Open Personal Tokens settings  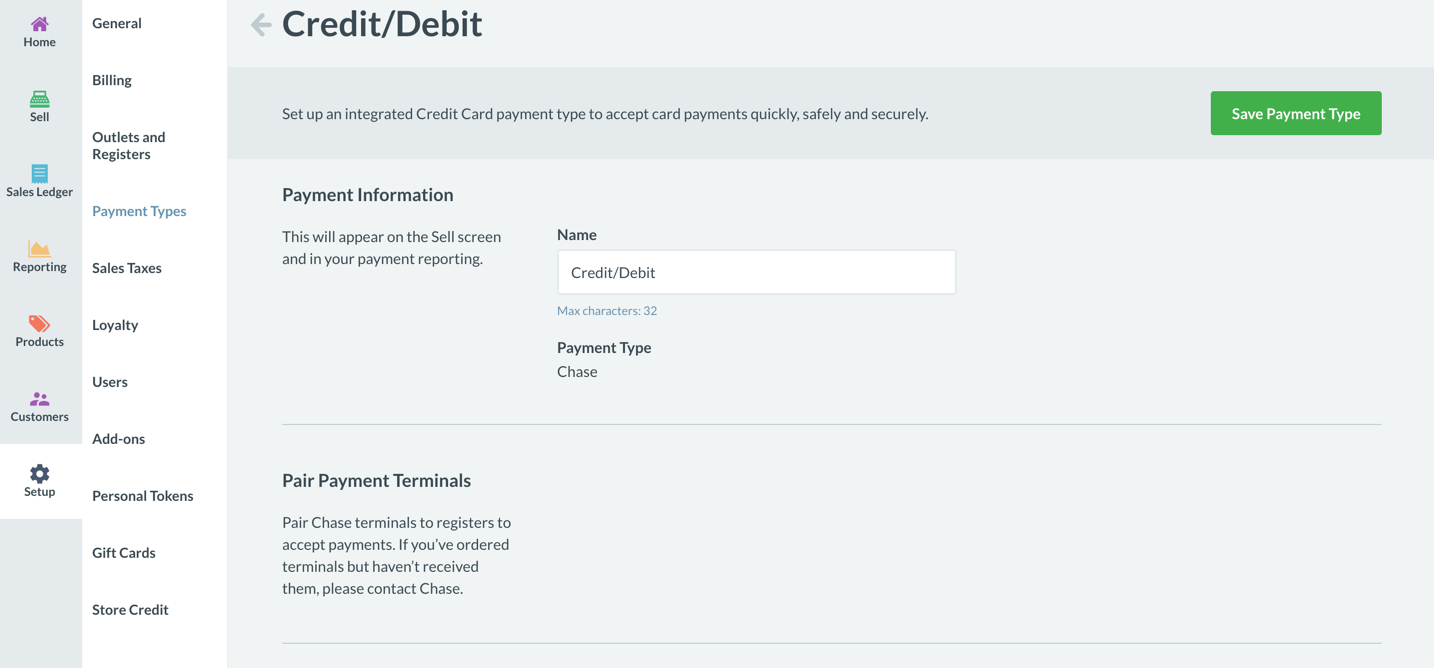pos(143,496)
